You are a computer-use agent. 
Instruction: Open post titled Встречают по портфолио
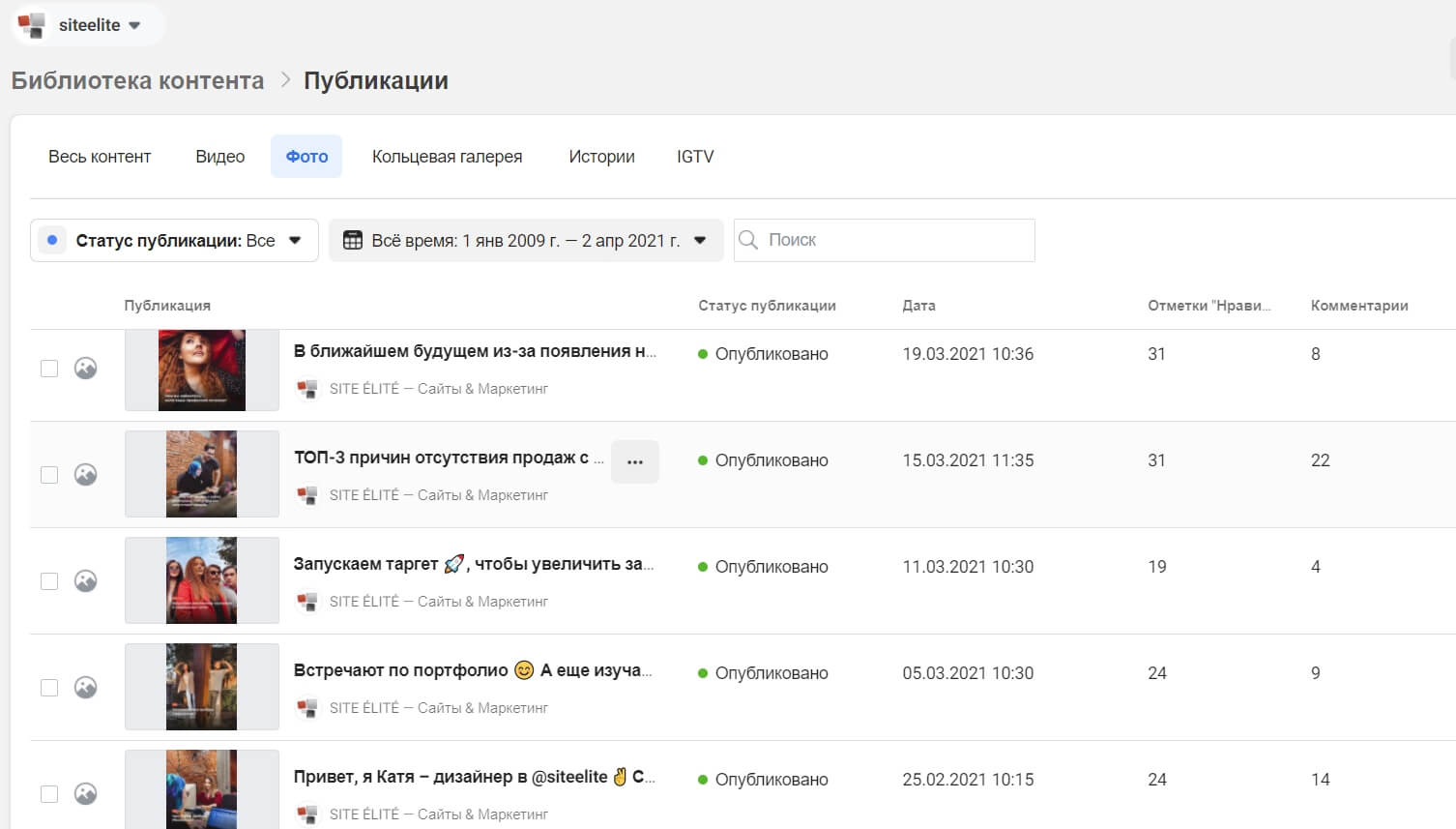click(473, 670)
